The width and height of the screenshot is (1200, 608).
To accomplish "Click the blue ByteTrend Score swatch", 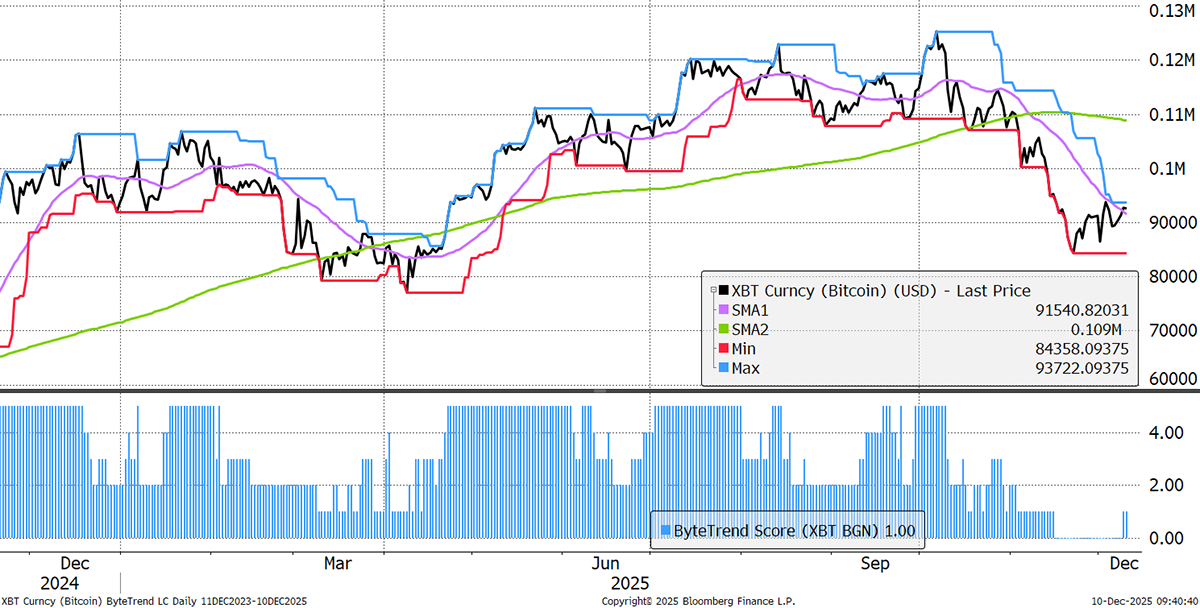I will (x=663, y=530).
